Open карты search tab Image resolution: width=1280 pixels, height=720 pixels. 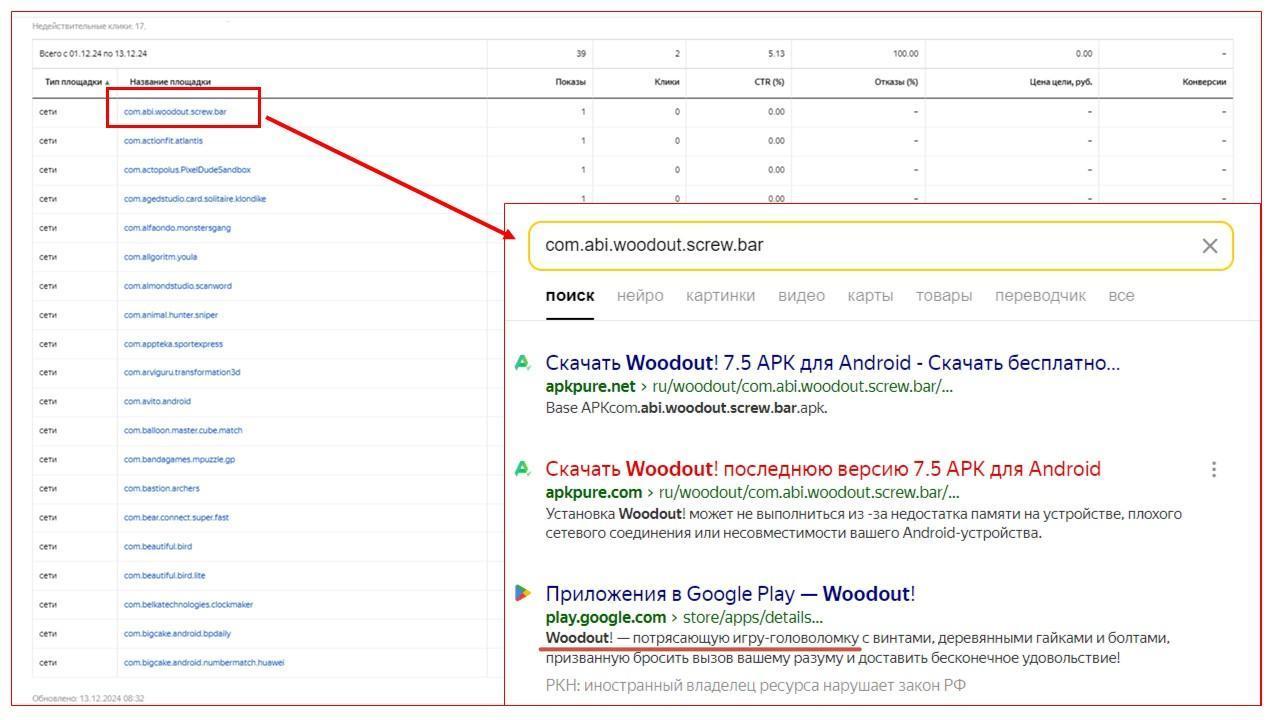tap(869, 296)
